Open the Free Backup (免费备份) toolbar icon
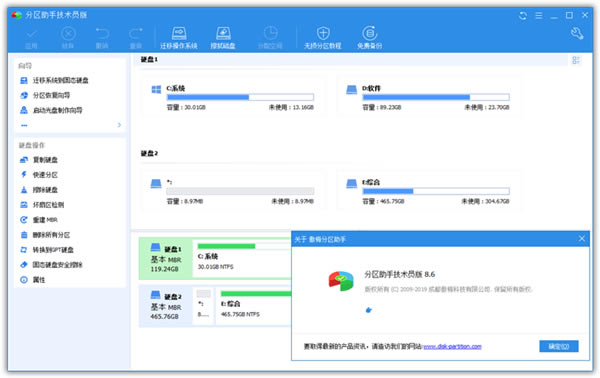 (369, 37)
